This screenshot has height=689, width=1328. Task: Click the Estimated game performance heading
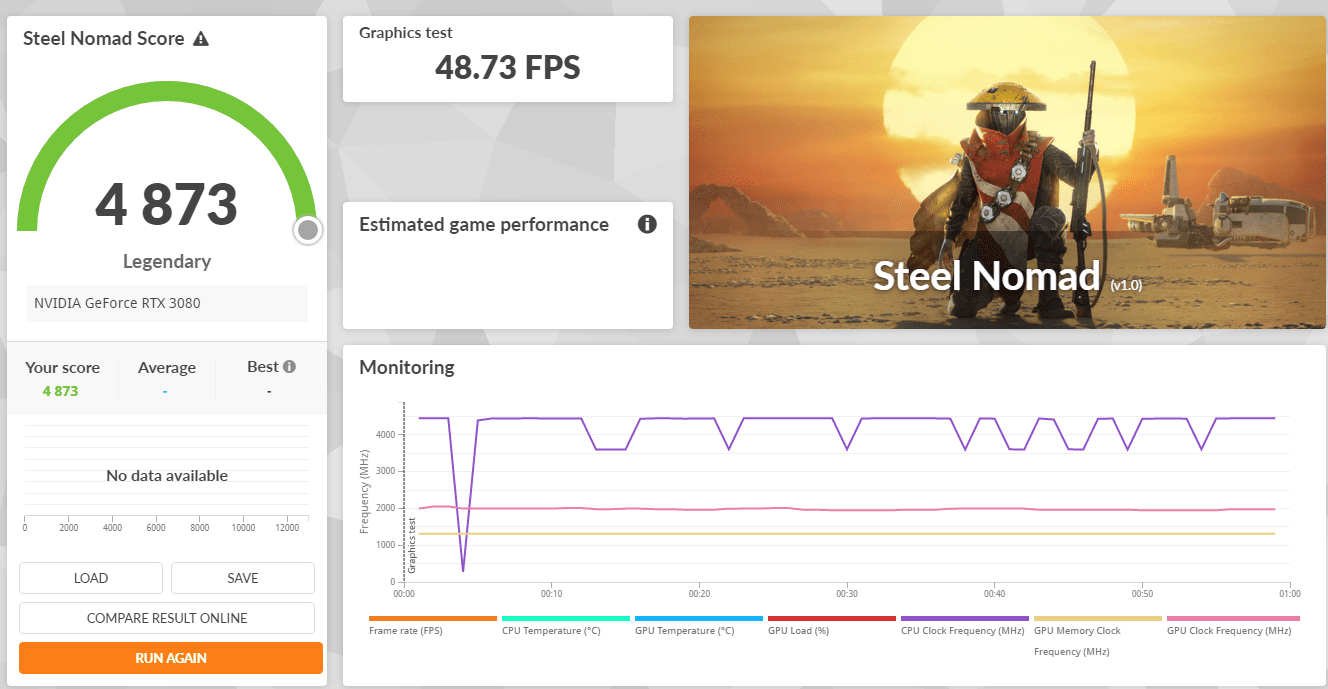pos(484,225)
